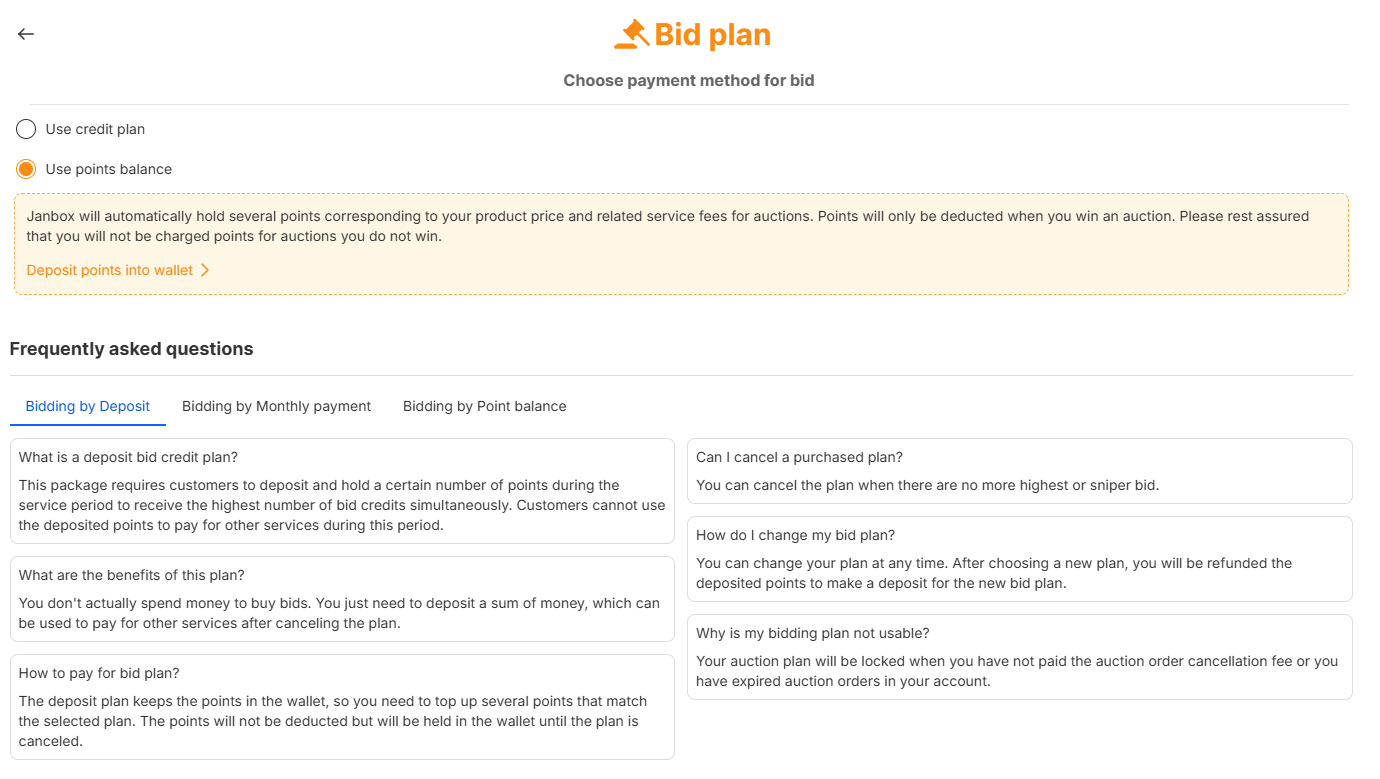
Task: Open the Deposit points into wallet link
Action: pos(110,270)
